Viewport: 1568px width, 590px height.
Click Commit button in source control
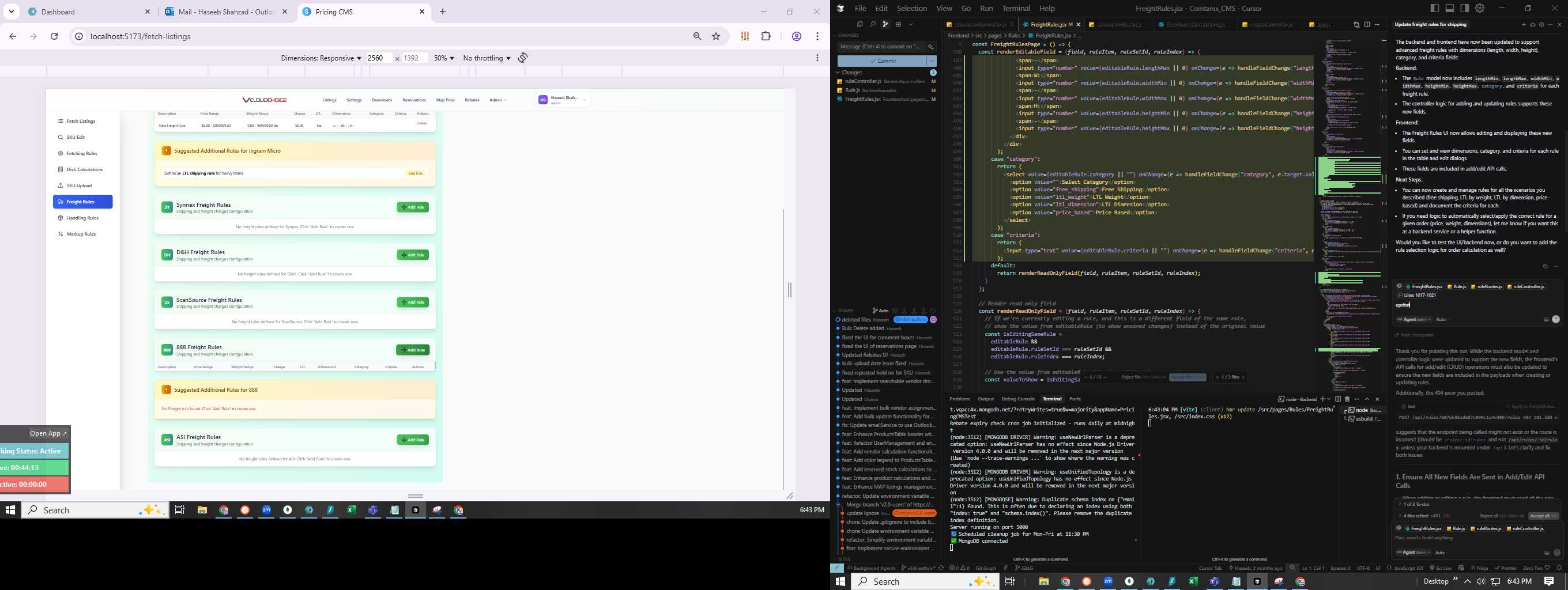pos(882,61)
